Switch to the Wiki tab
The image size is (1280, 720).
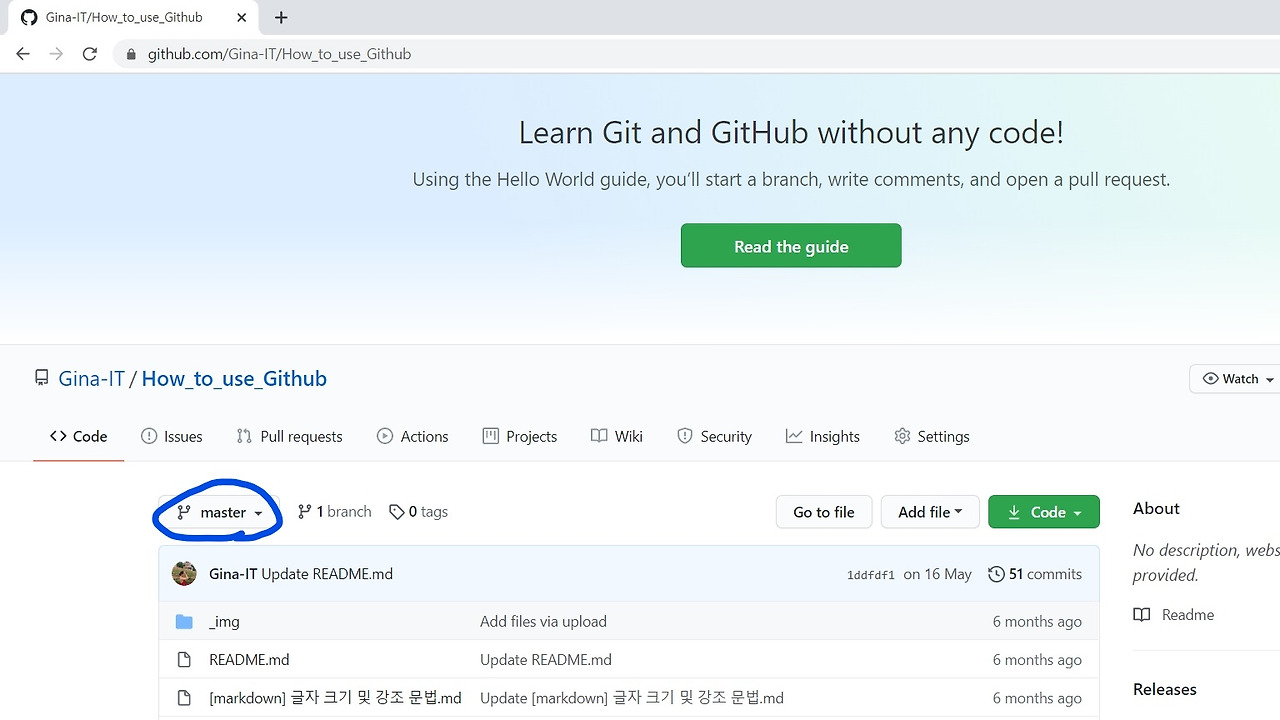click(x=617, y=436)
